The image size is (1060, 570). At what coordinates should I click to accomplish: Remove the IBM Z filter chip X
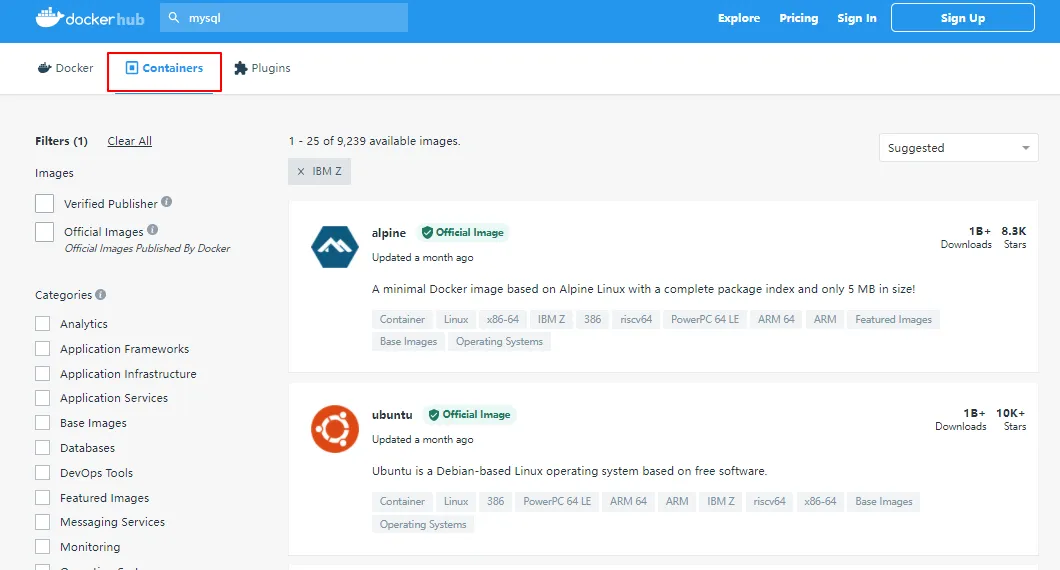301,172
